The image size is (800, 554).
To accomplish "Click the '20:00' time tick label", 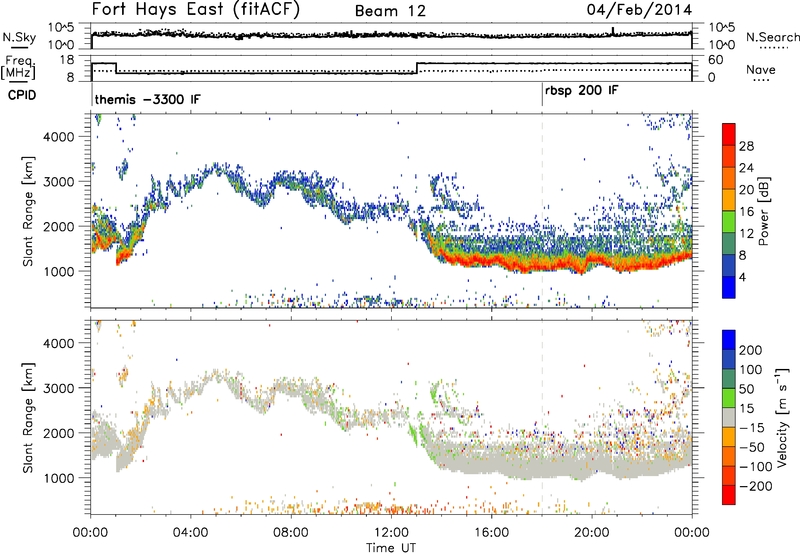I will [592, 533].
